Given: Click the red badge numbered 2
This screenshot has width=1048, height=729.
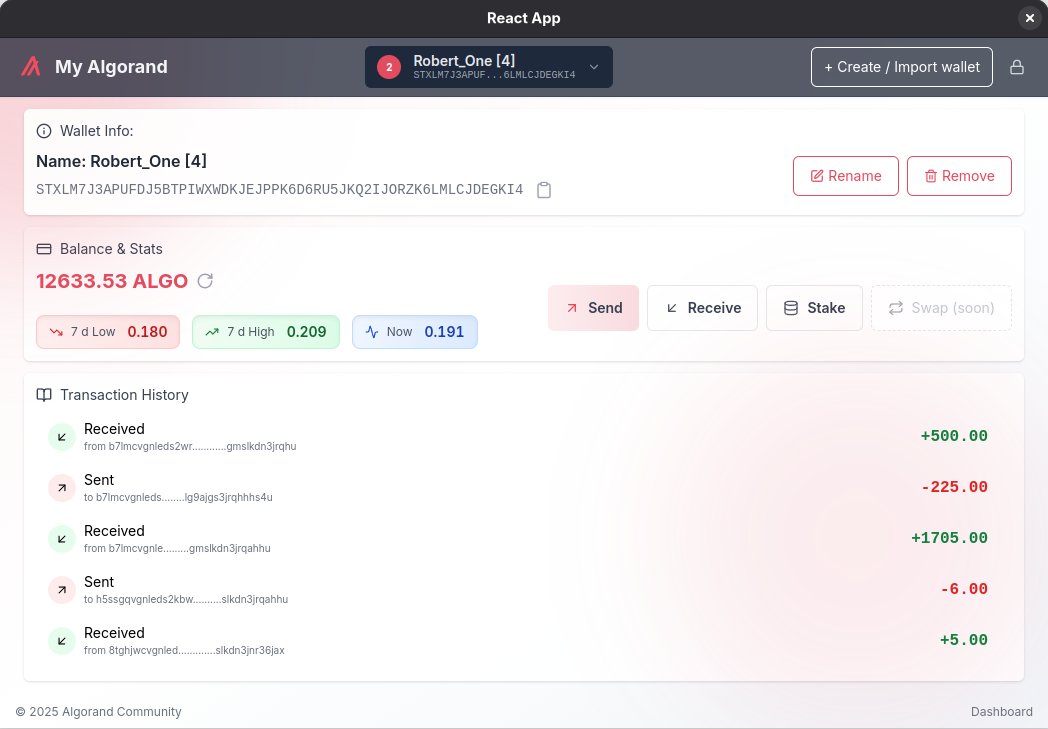Looking at the screenshot, I should (389, 67).
